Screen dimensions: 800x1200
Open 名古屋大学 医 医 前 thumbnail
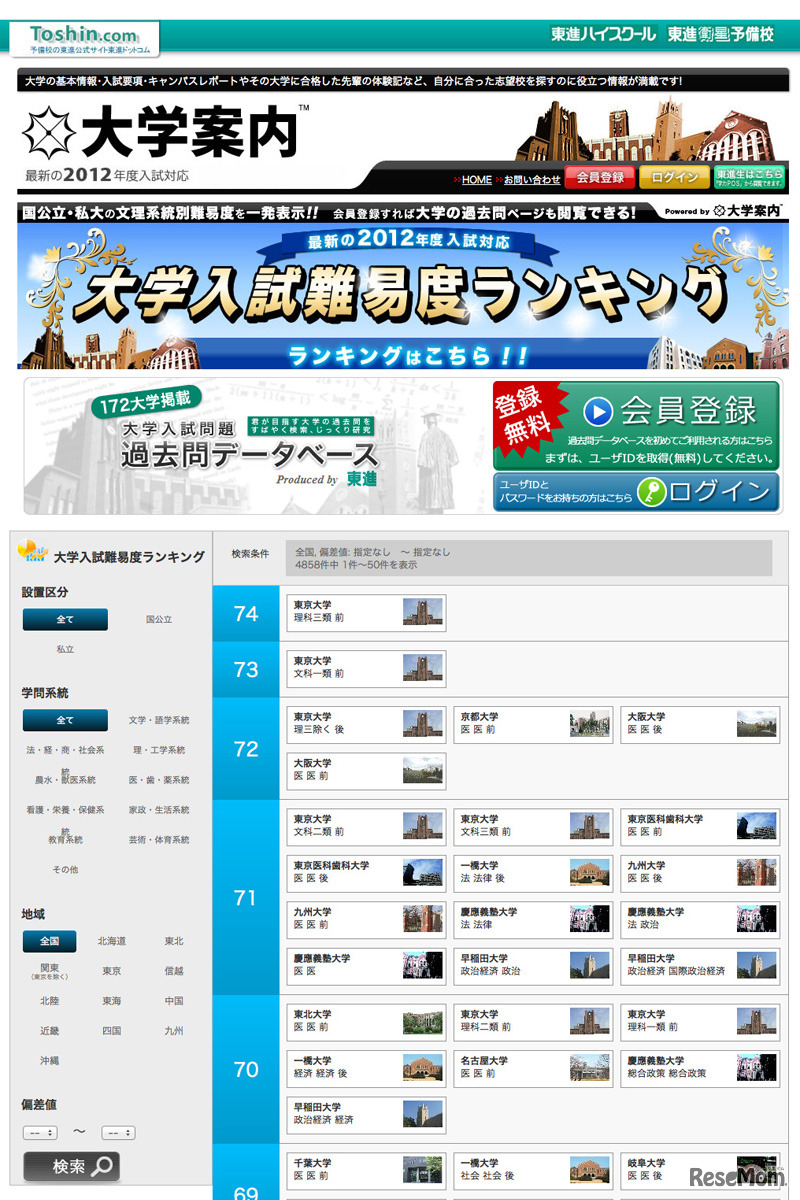tap(590, 1068)
